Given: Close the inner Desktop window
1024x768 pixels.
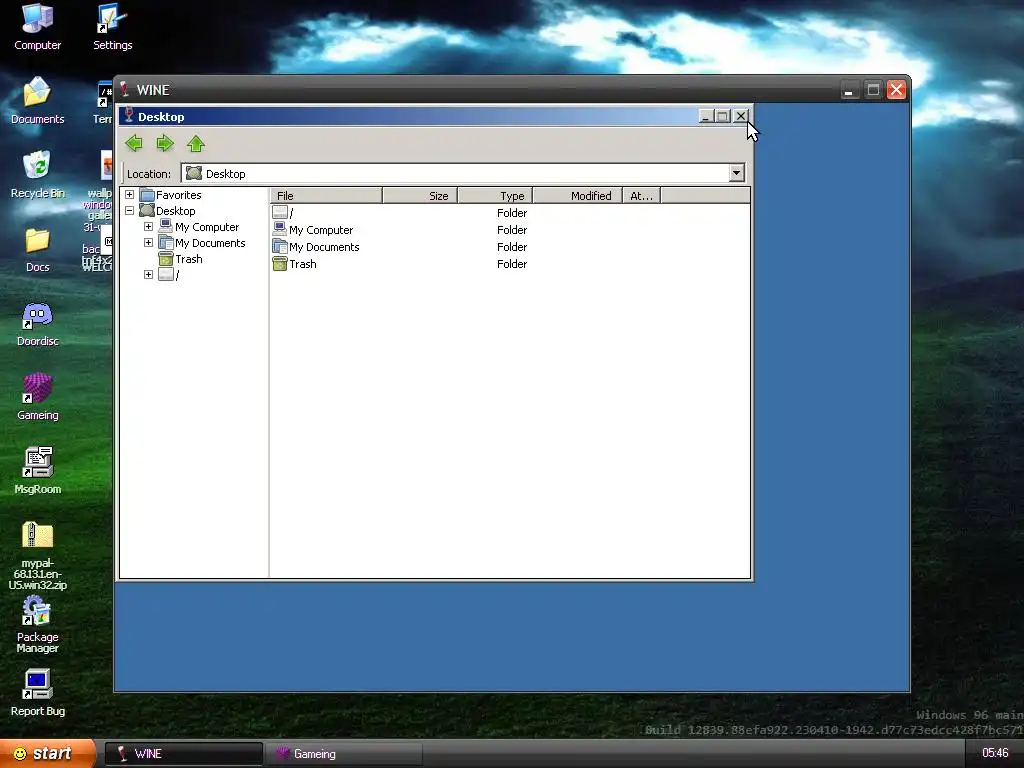Looking at the screenshot, I should [740, 116].
